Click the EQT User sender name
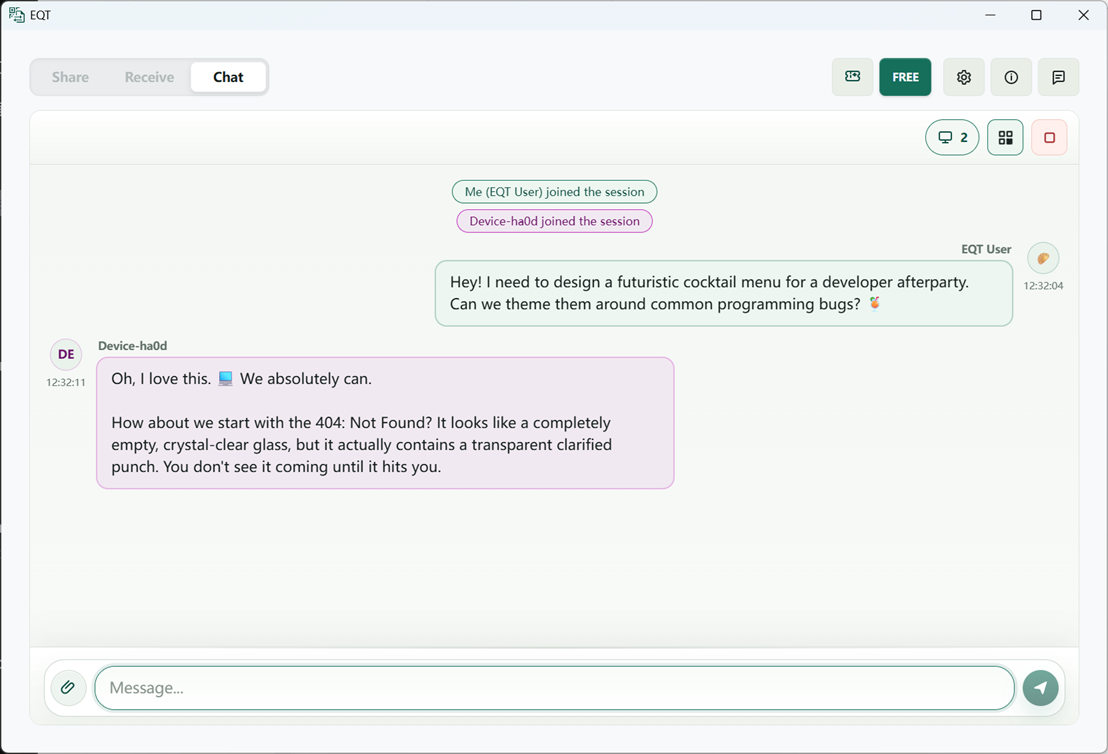Screen dimensions: 1108x754 tap(986, 249)
